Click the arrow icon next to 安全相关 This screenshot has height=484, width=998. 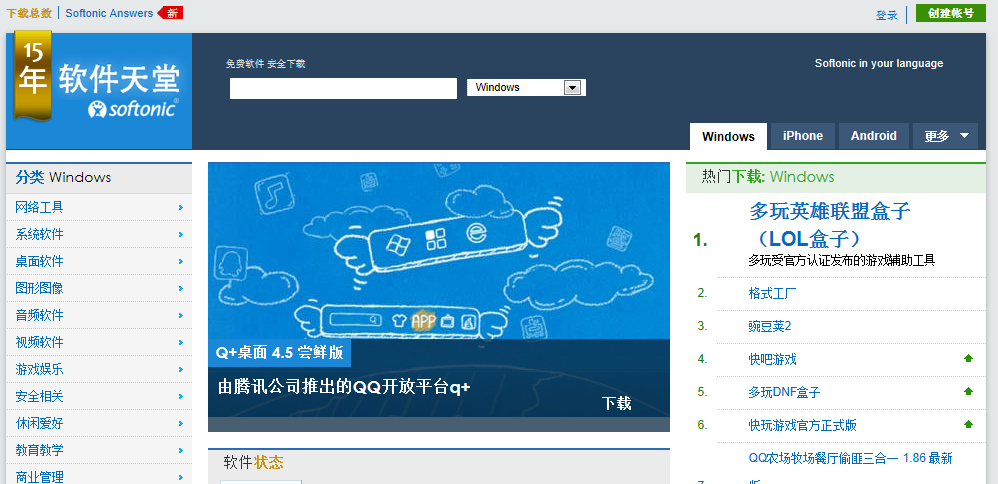click(x=181, y=396)
